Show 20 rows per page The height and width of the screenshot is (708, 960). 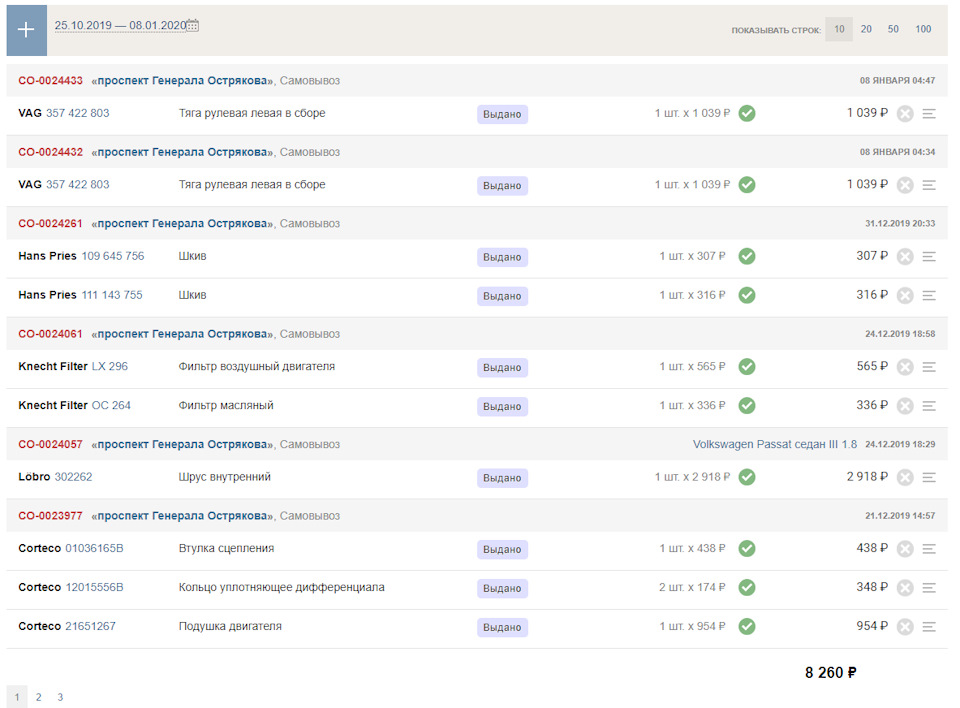[x=866, y=29]
